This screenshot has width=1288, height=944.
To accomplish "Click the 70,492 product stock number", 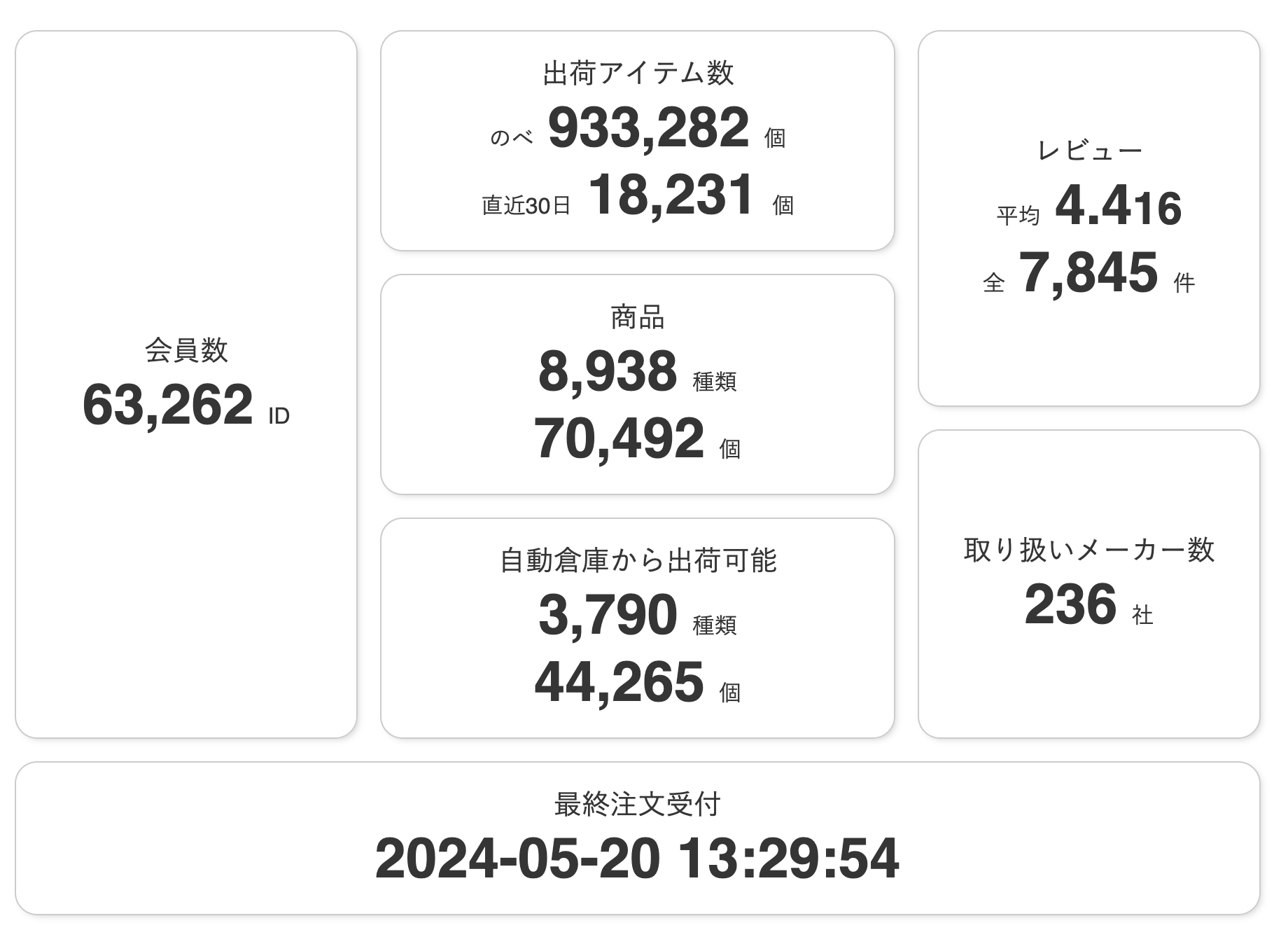I will point(619,438).
